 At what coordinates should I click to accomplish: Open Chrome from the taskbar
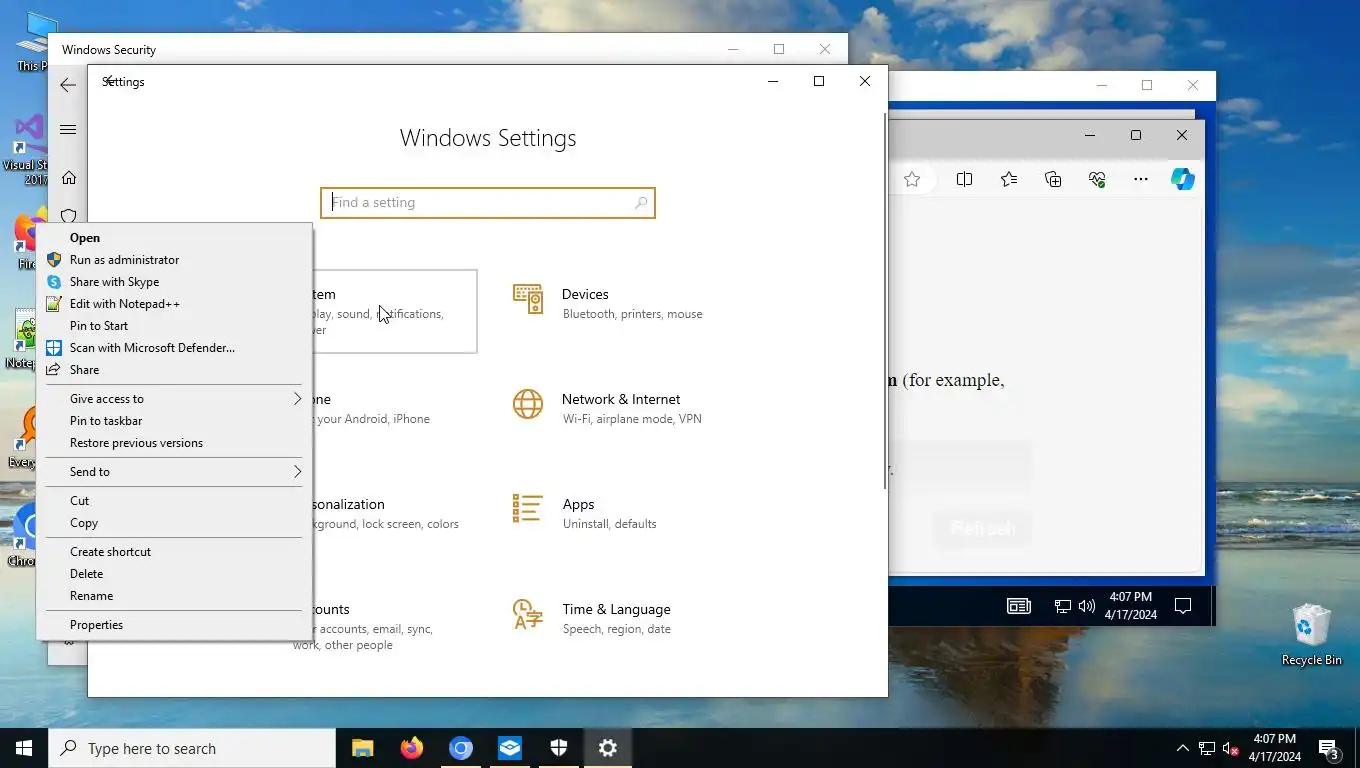460,748
